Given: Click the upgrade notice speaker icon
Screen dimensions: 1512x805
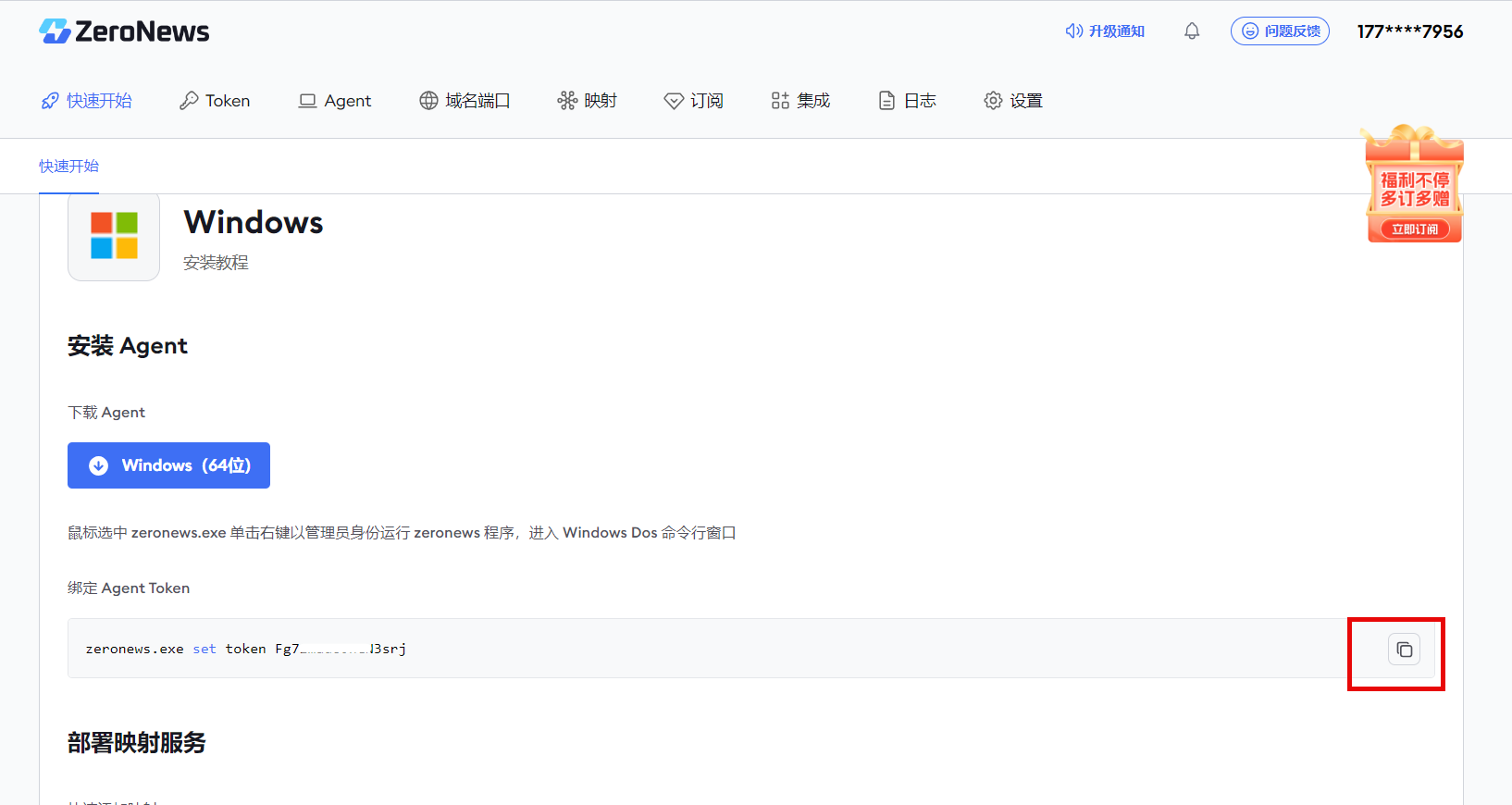Looking at the screenshot, I should pyautogui.click(x=1073, y=31).
